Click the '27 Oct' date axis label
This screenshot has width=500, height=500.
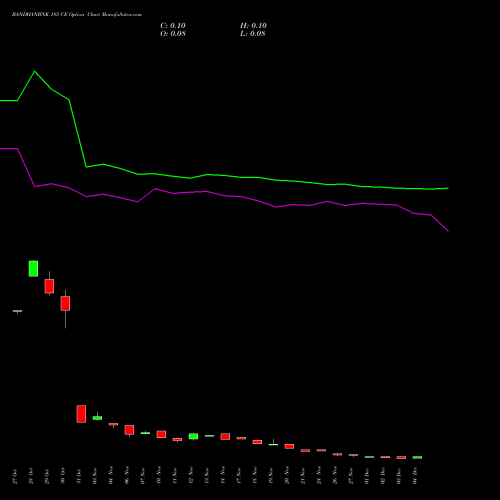point(15,476)
